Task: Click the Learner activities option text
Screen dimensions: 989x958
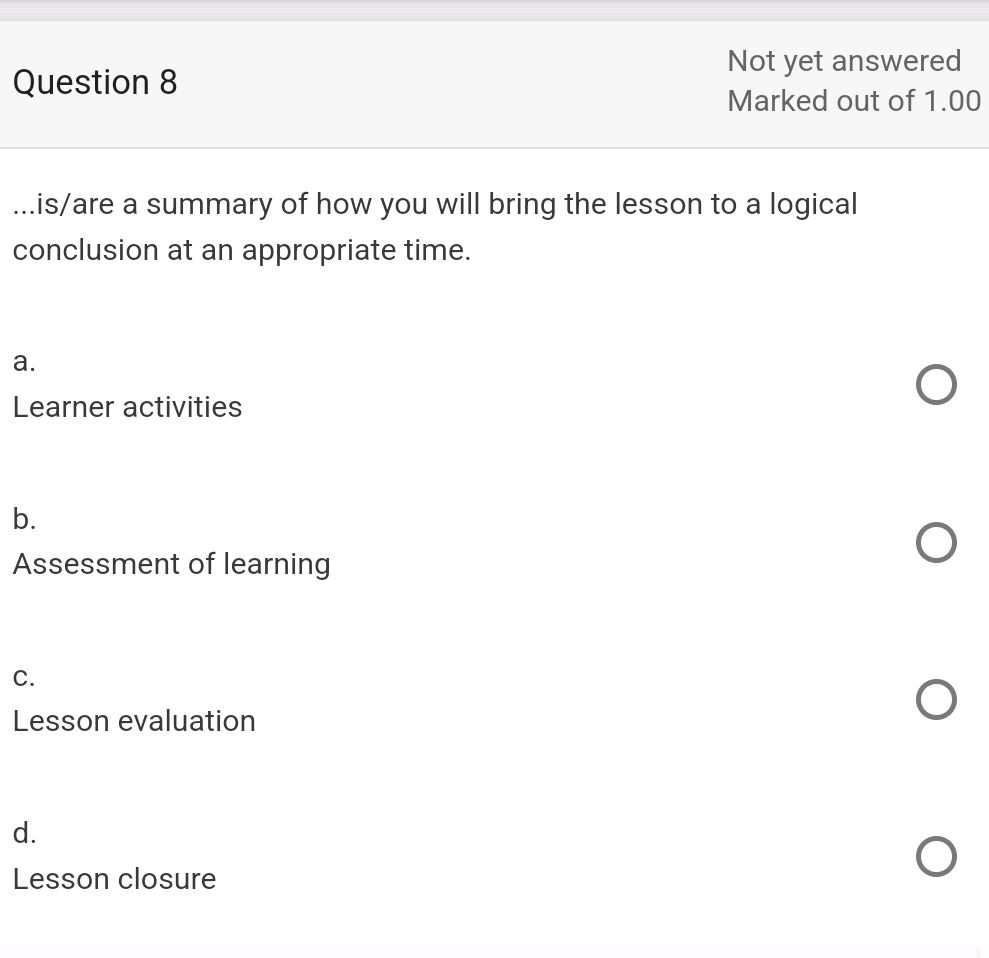Action: point(127,407)
